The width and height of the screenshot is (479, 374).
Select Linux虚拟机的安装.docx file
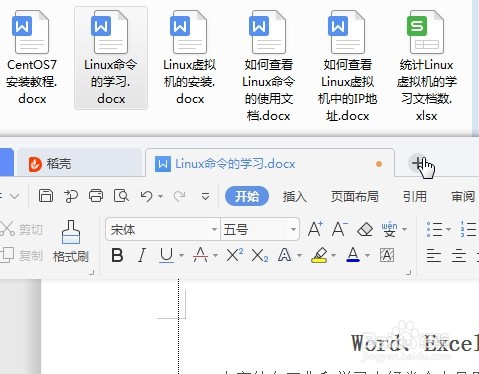[x=189, y=58]
